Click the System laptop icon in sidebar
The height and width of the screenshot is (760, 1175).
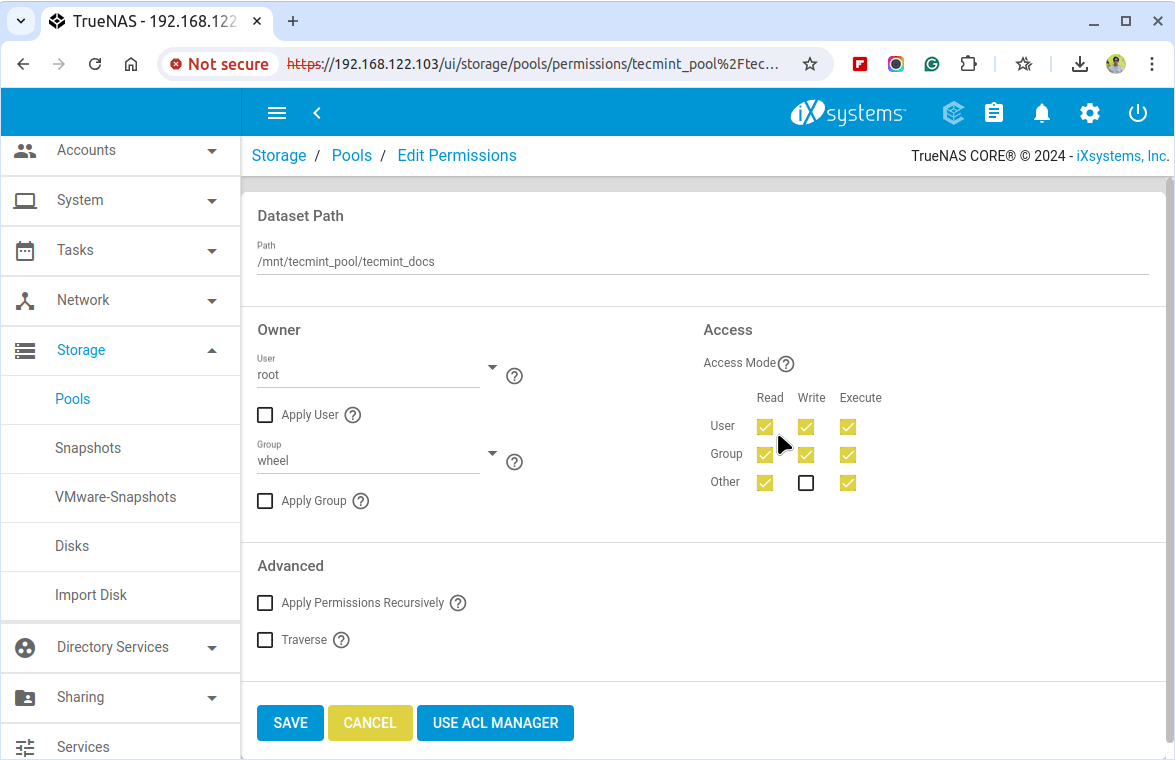point(25,201)
